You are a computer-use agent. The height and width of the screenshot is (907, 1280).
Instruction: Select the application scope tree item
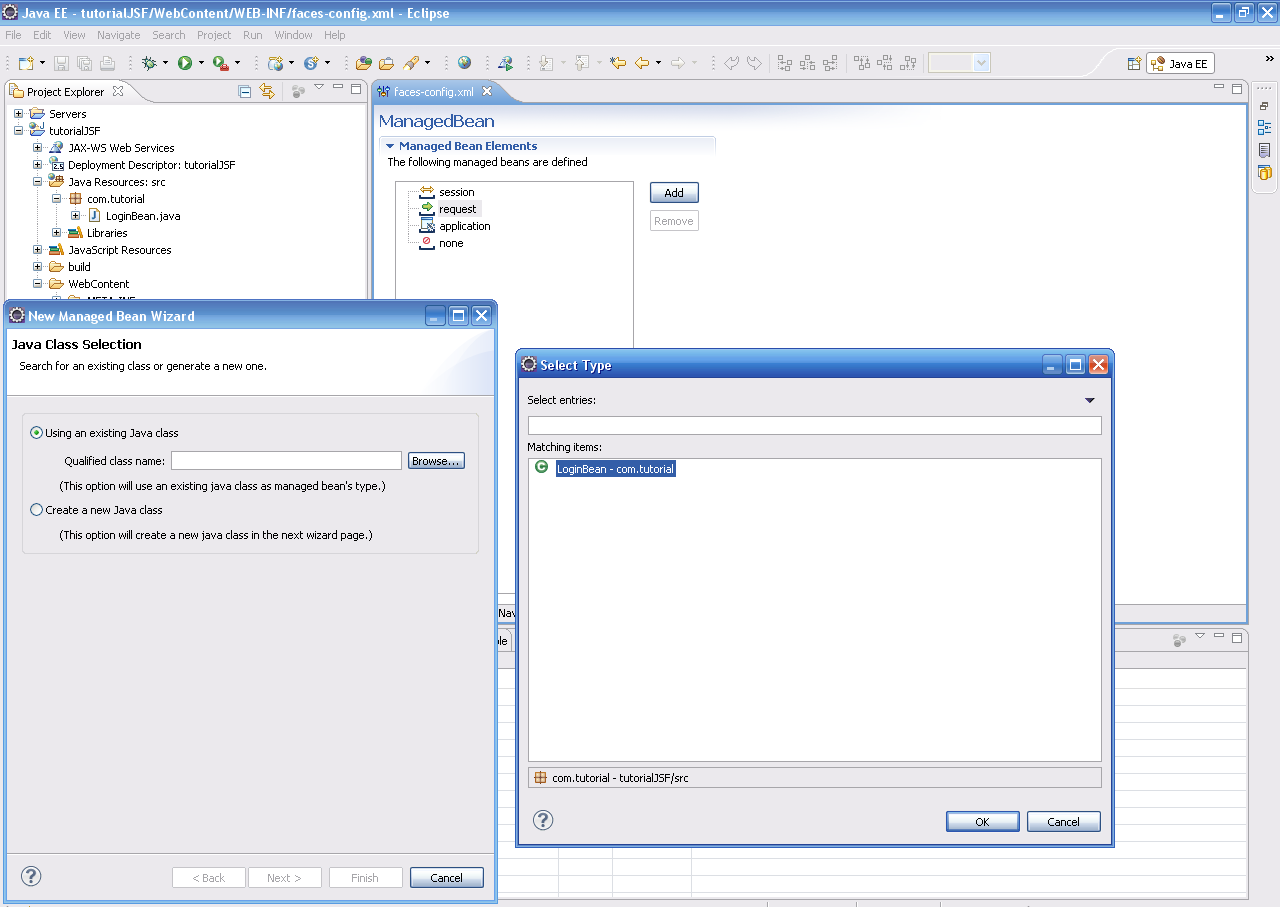pos(464,226)
